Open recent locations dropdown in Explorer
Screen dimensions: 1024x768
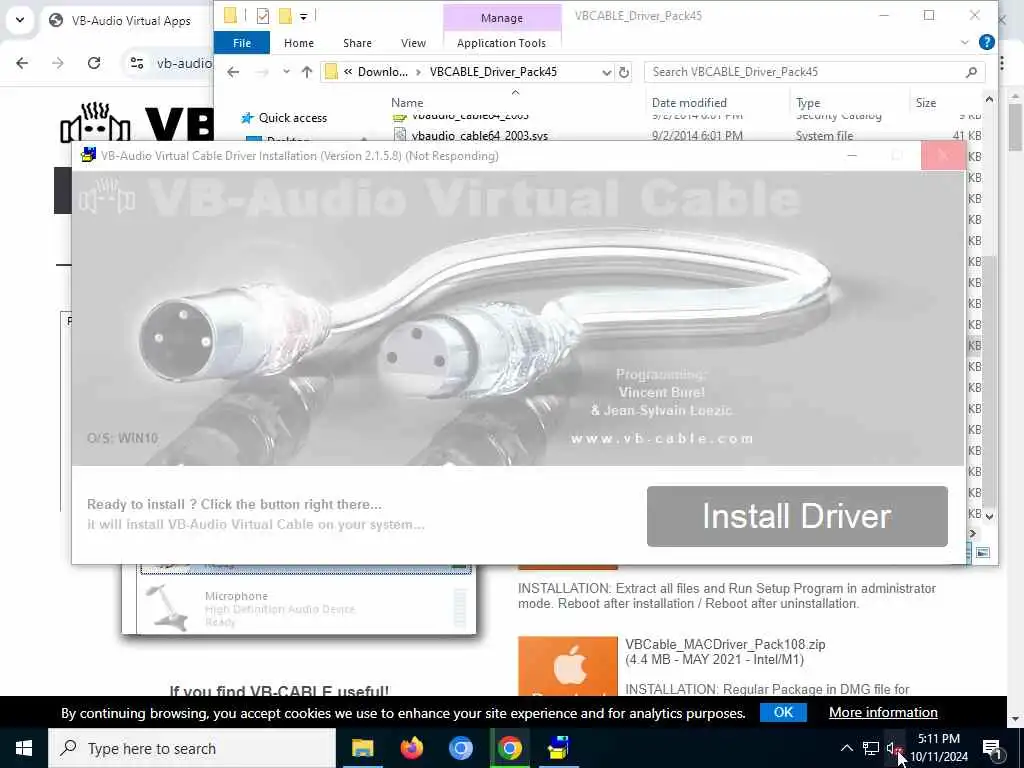(286, 72)
